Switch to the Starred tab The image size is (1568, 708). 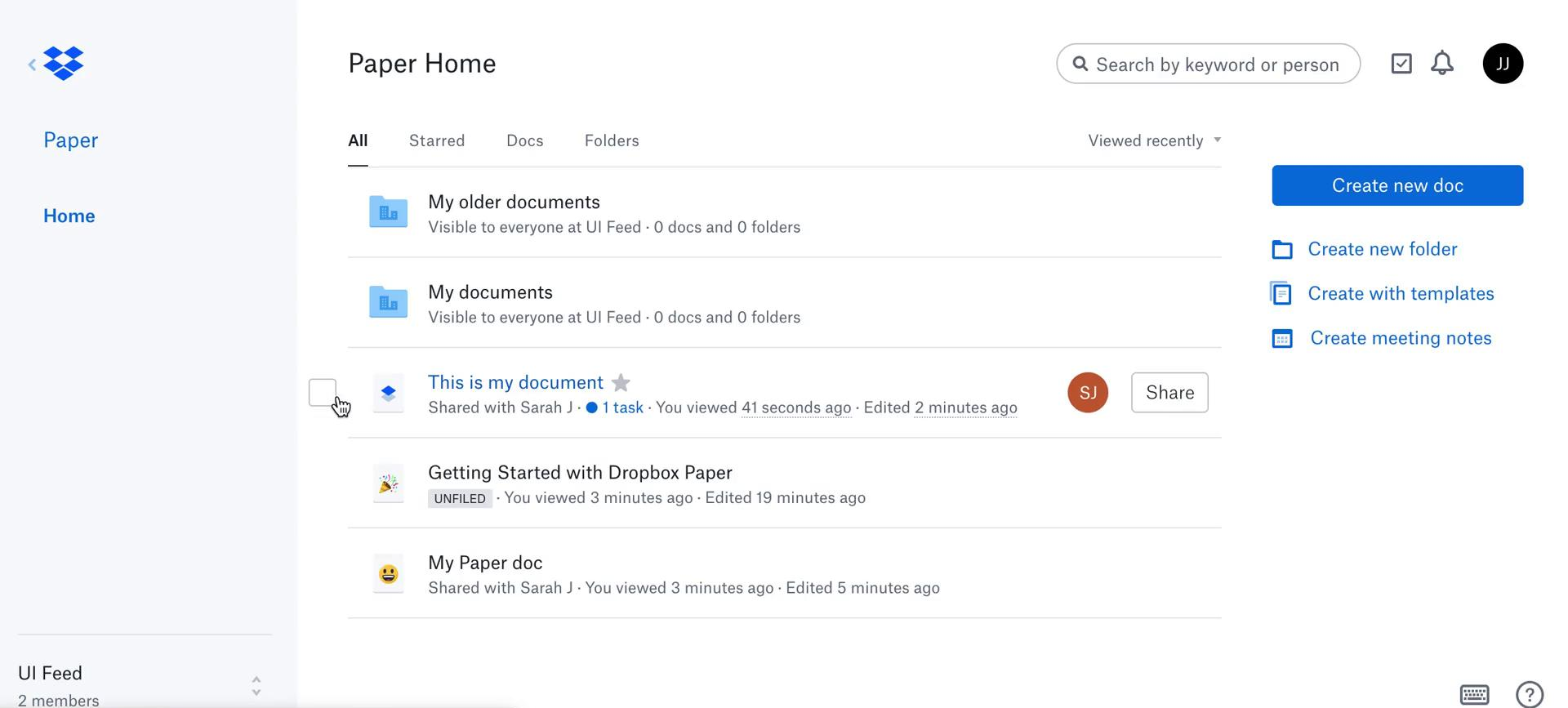click(437, 140)
